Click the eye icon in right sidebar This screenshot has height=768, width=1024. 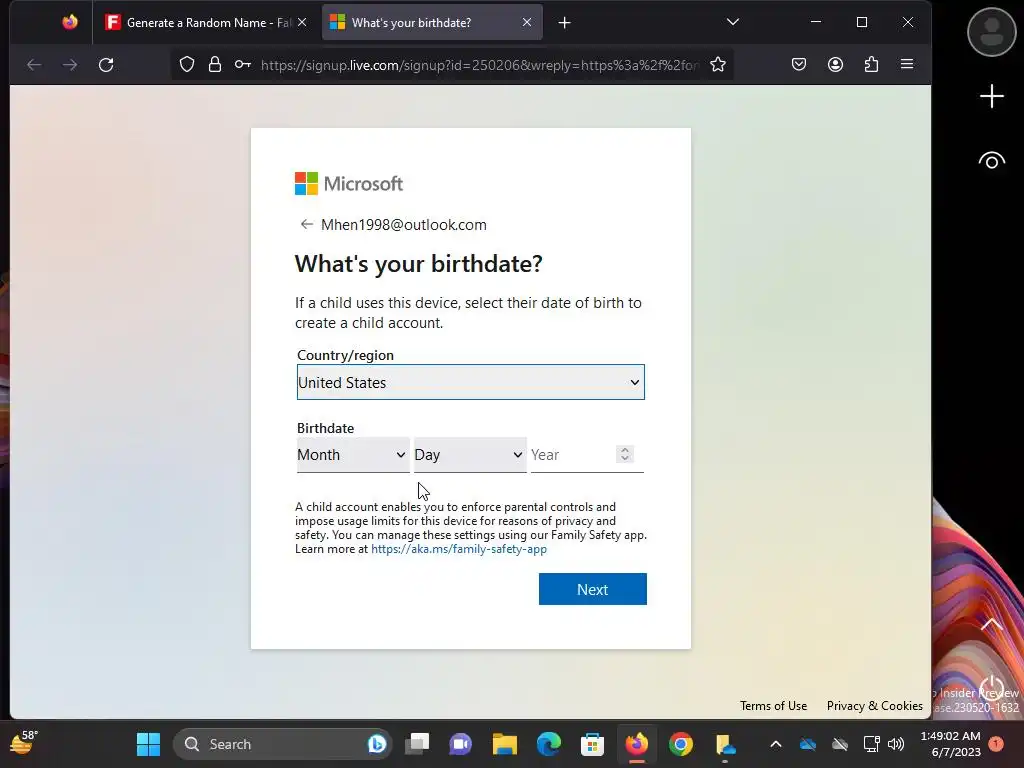coord(991,161)
